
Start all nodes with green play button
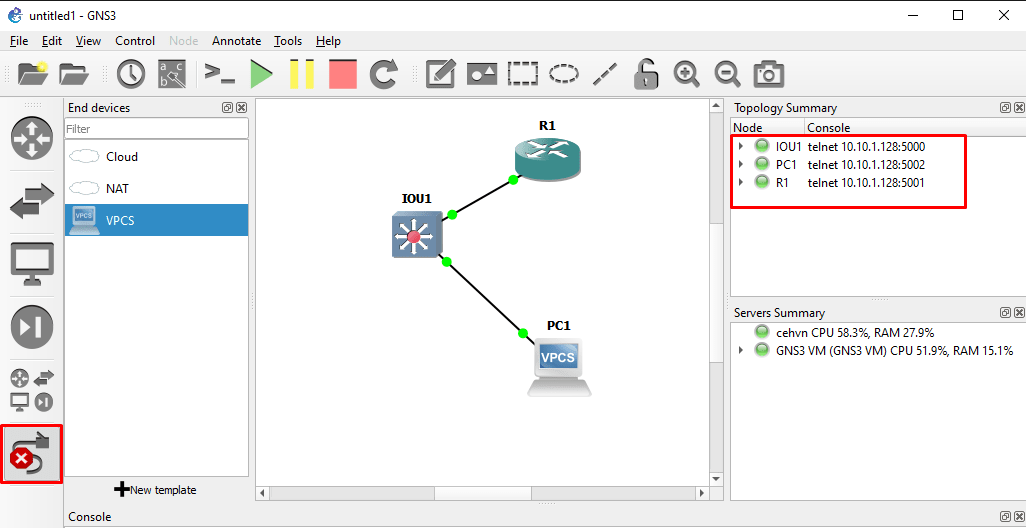[262, 74]
